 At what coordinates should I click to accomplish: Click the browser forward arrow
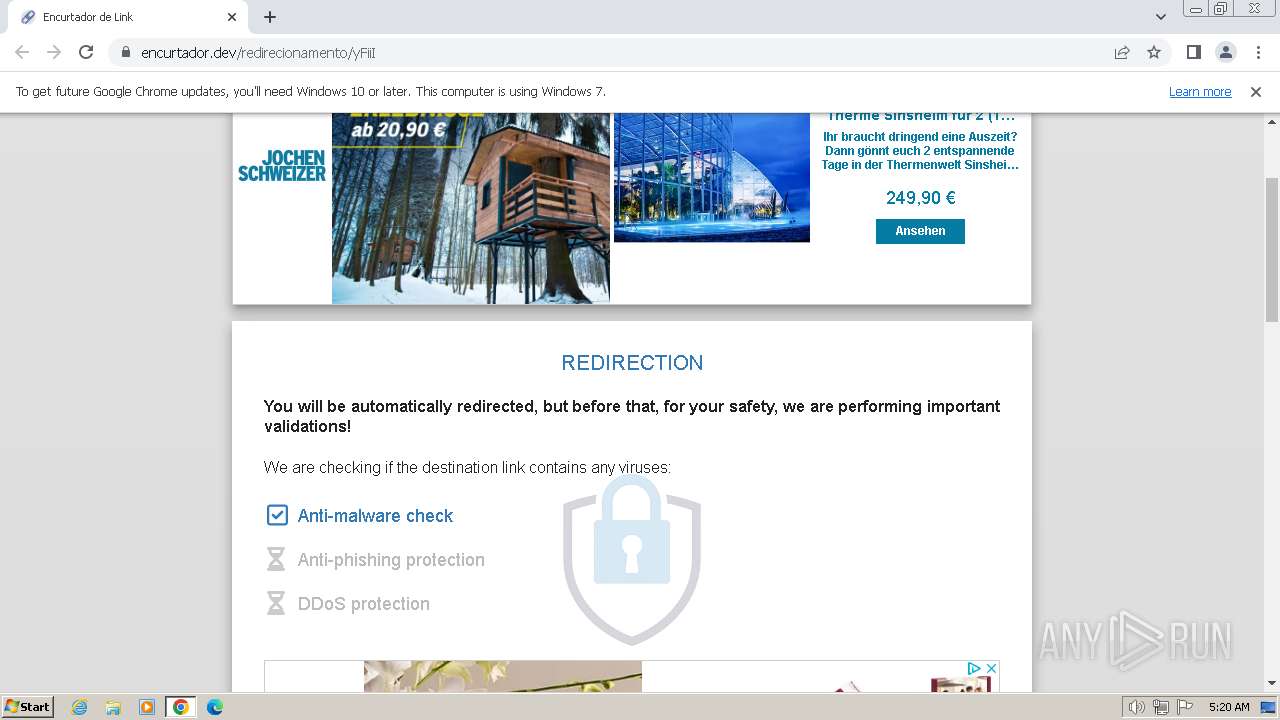pyautogui.click(x=54, y=52)
